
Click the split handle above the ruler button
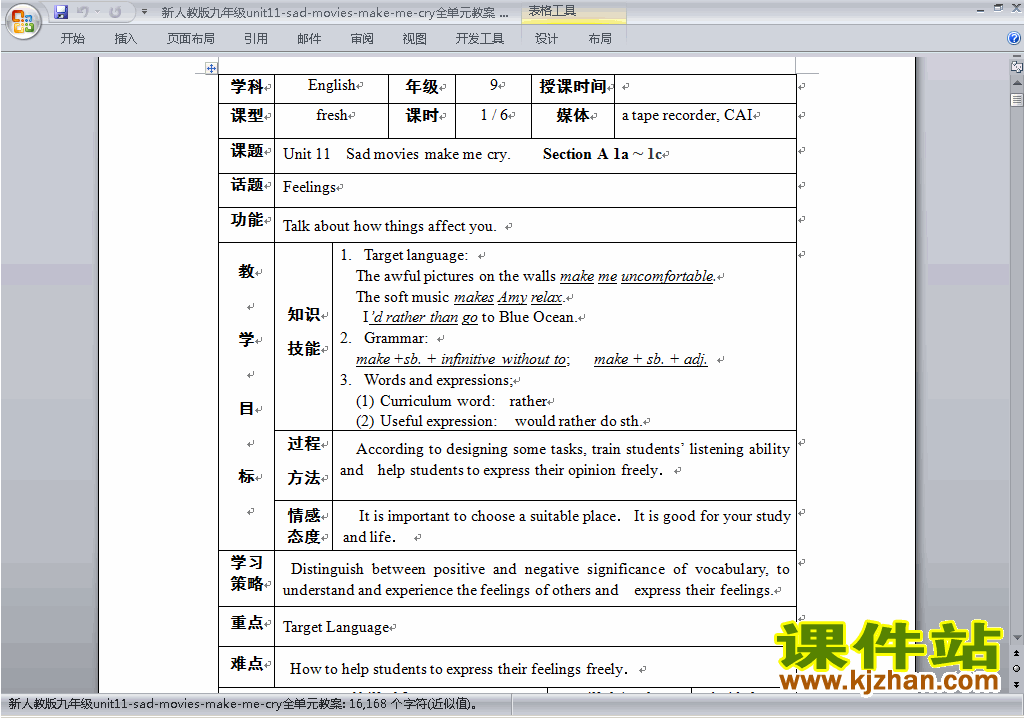[1017, 57]
